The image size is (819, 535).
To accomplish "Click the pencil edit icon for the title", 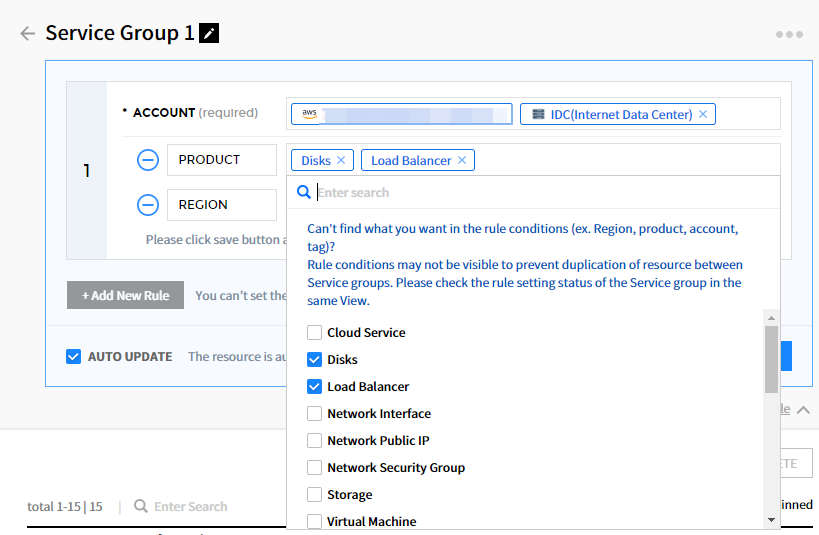I will [x=209, y=33].
